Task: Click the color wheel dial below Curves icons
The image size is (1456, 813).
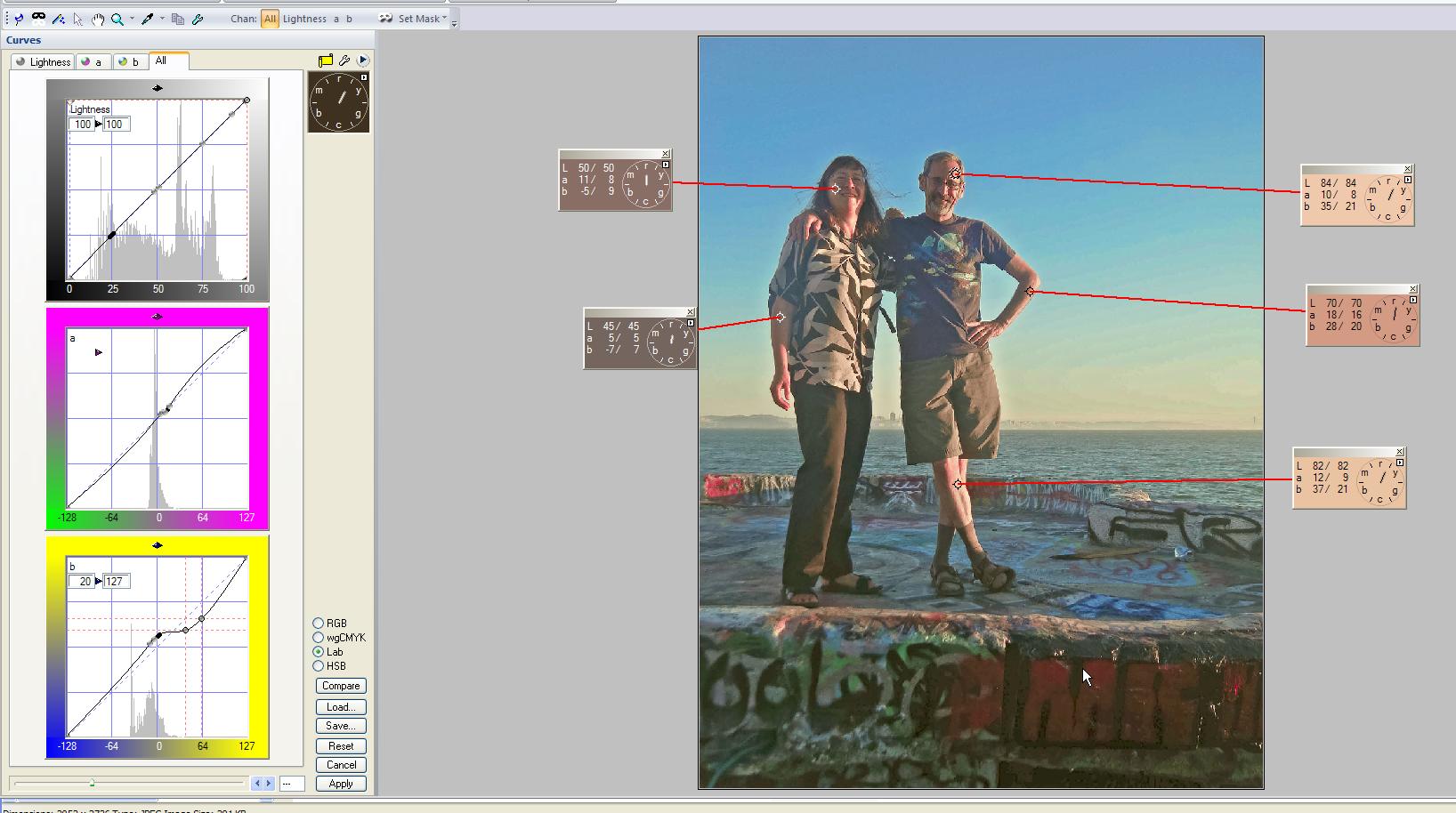Action: click(338, 102)
